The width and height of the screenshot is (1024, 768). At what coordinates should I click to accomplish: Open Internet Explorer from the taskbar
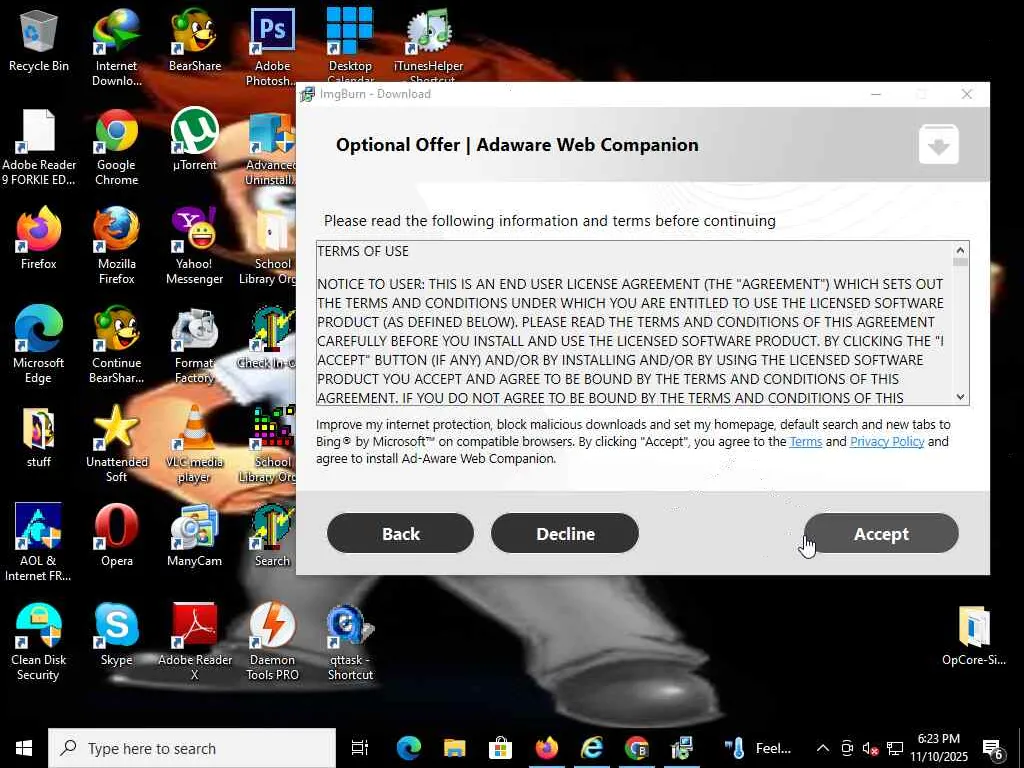point(592,748)
